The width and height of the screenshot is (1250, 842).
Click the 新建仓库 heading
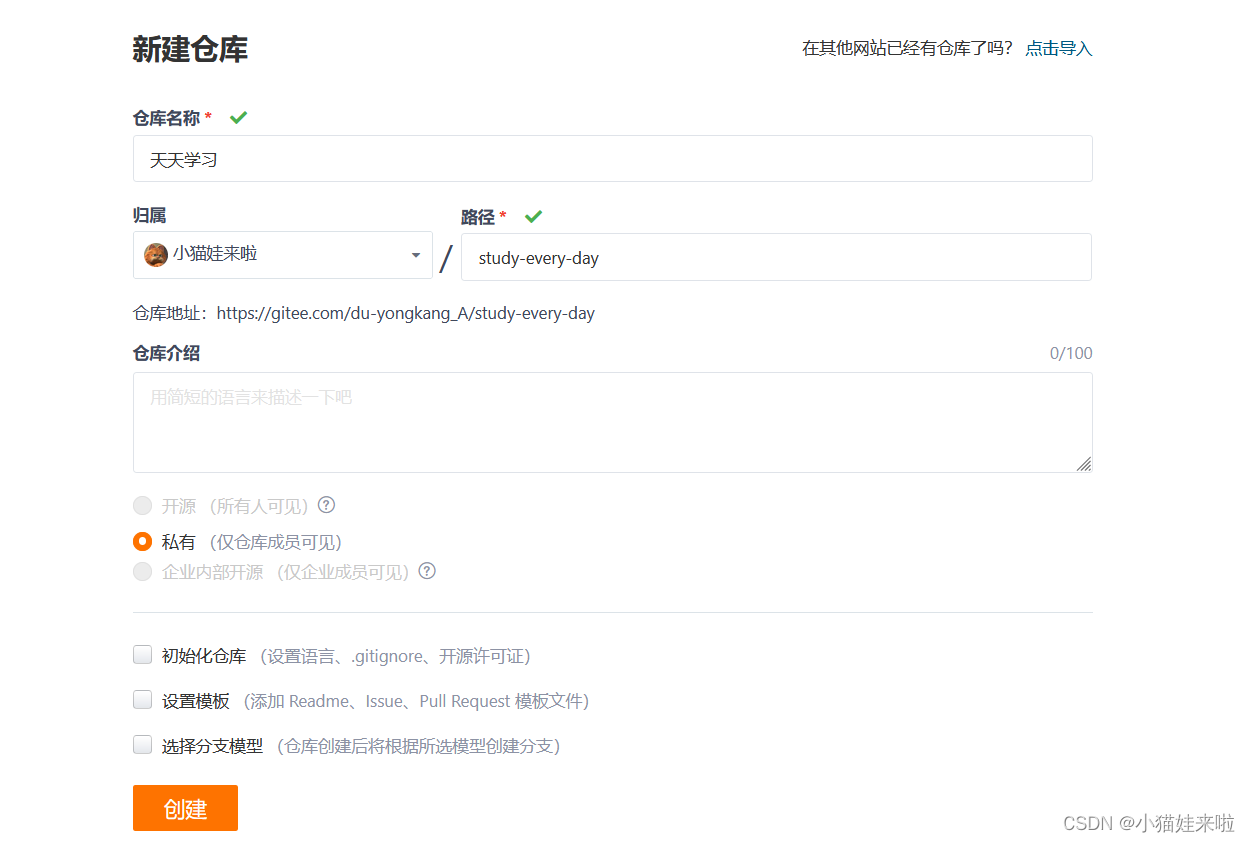pyautogui.click(x=190, y=49)
